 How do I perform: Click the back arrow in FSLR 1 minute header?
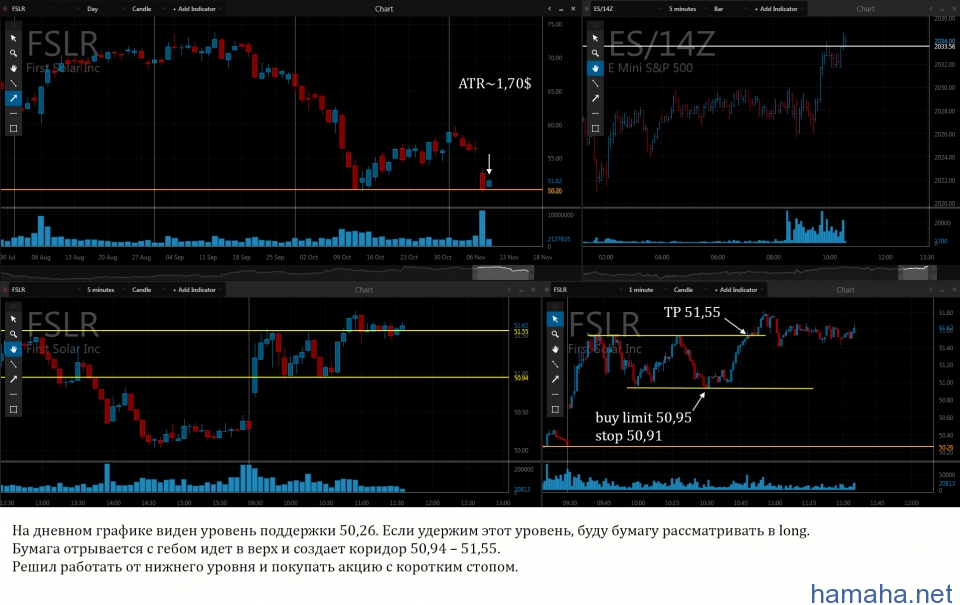(931, 290)
